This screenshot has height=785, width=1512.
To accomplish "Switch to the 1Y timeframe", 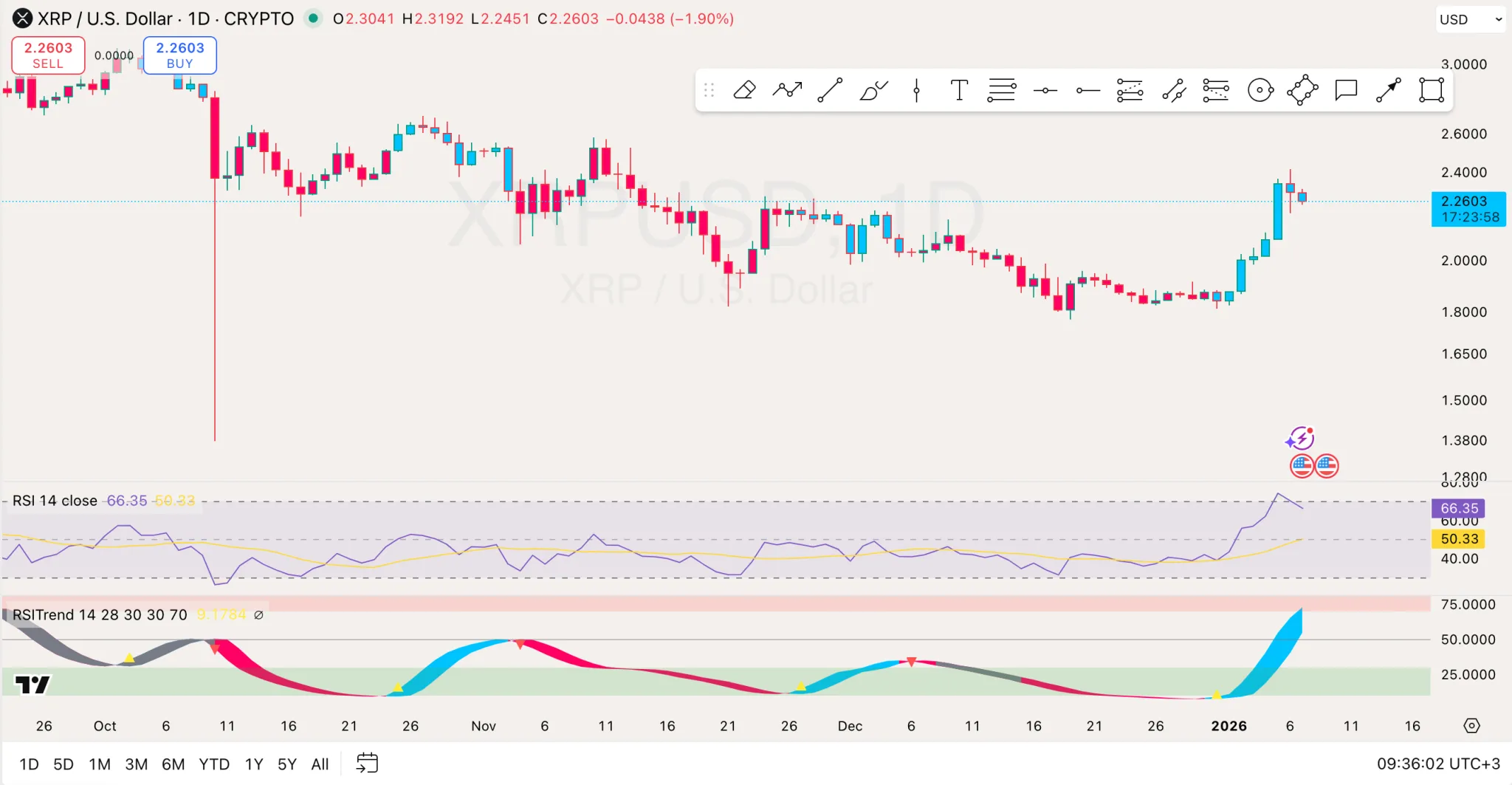I will (x=253, y=764).
